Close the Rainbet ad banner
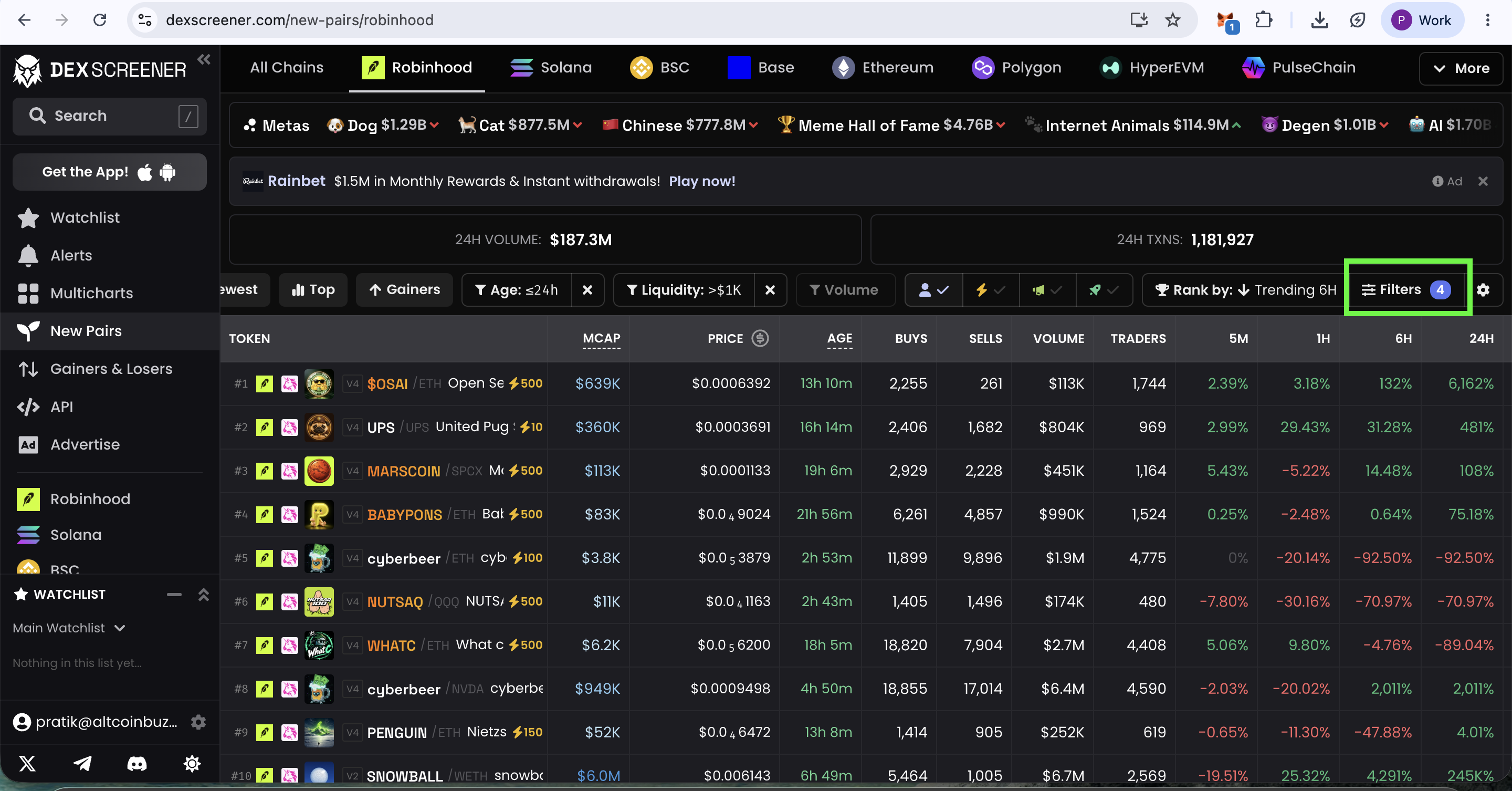 pyautogui.click(x=1483, y=181)
